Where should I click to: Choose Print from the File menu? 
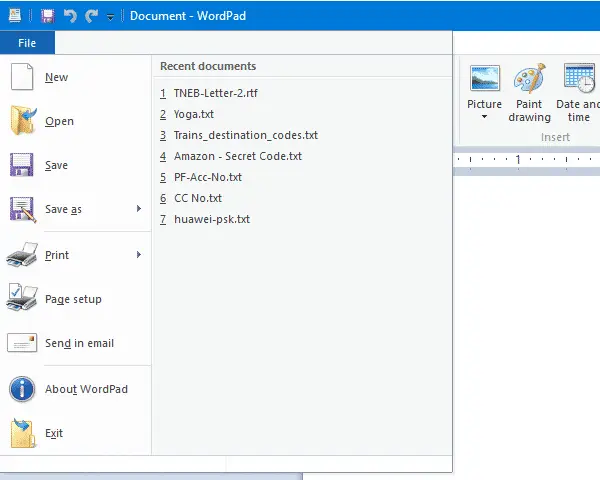tap(73, 255)
